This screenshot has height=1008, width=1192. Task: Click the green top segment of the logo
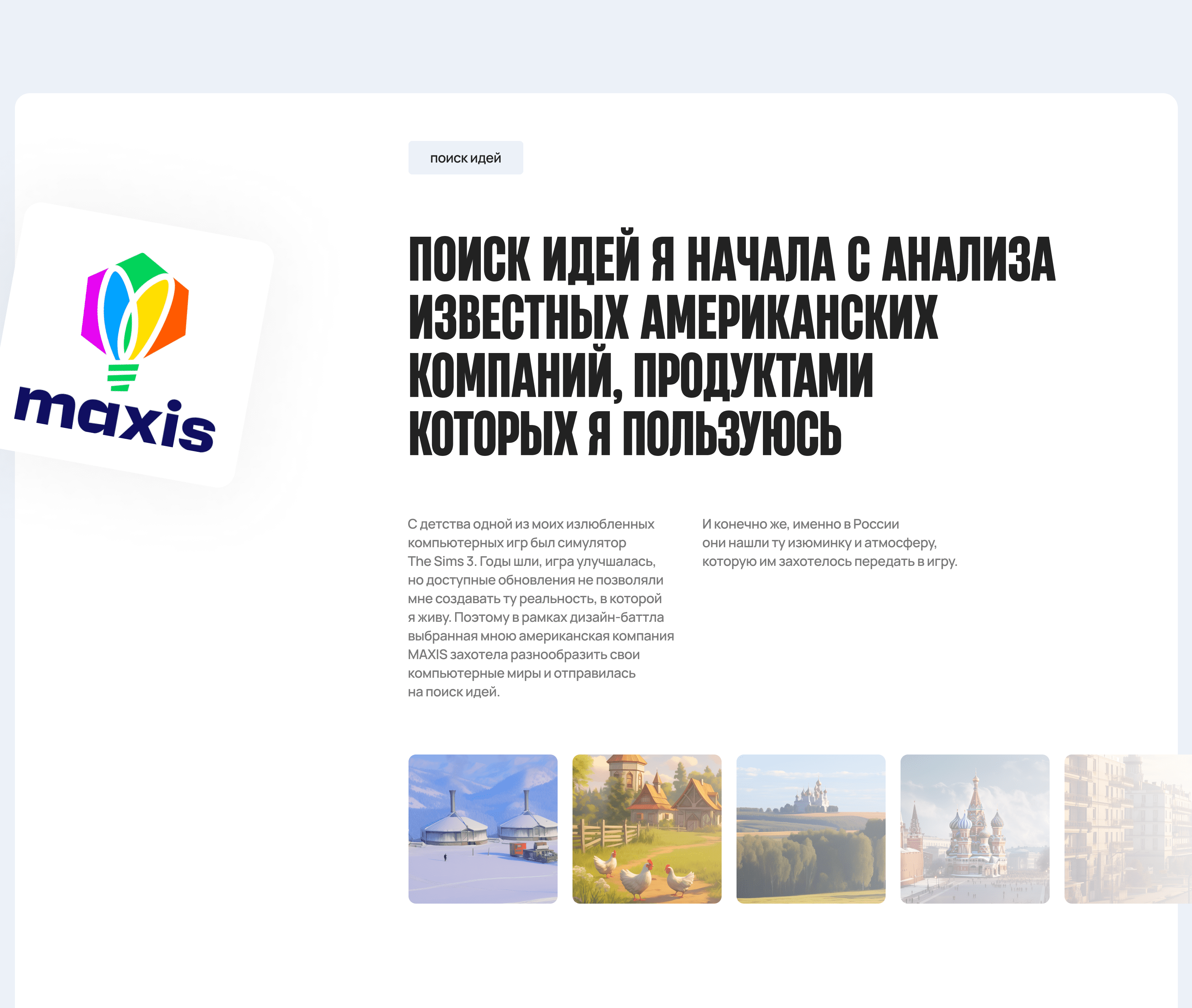[143, 268]
